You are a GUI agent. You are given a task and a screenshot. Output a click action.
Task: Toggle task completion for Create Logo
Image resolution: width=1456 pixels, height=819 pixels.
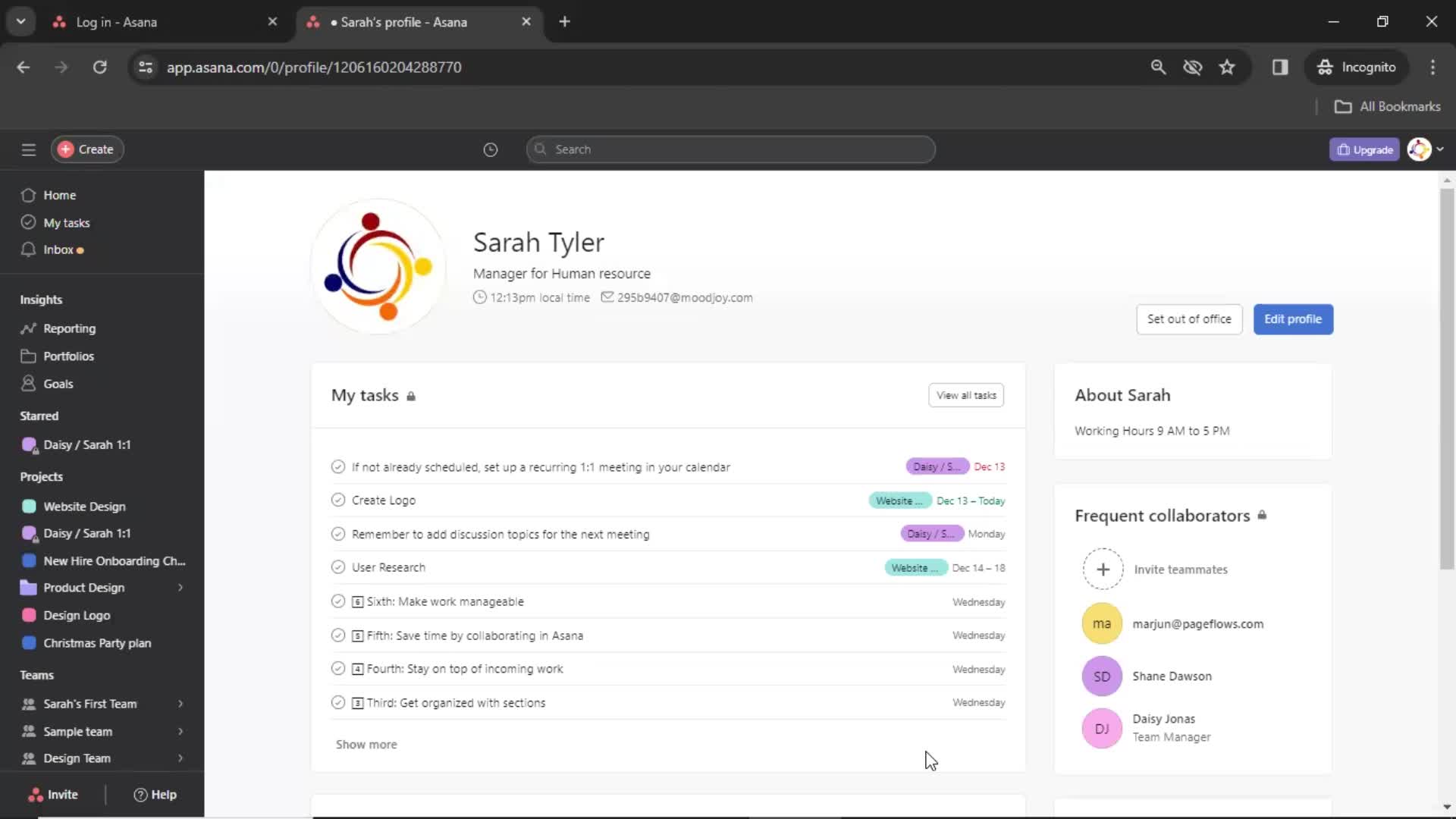coord(338,500)
